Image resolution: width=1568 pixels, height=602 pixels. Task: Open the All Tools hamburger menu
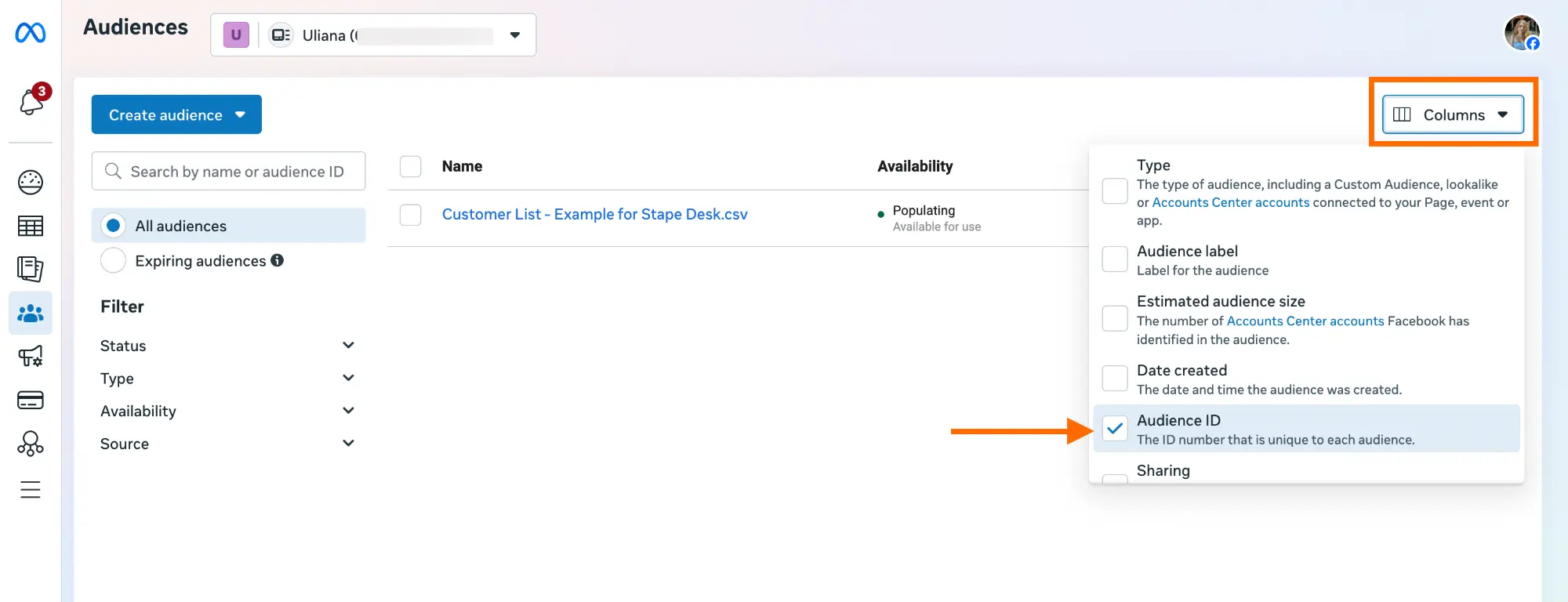[x=30, y=490]
